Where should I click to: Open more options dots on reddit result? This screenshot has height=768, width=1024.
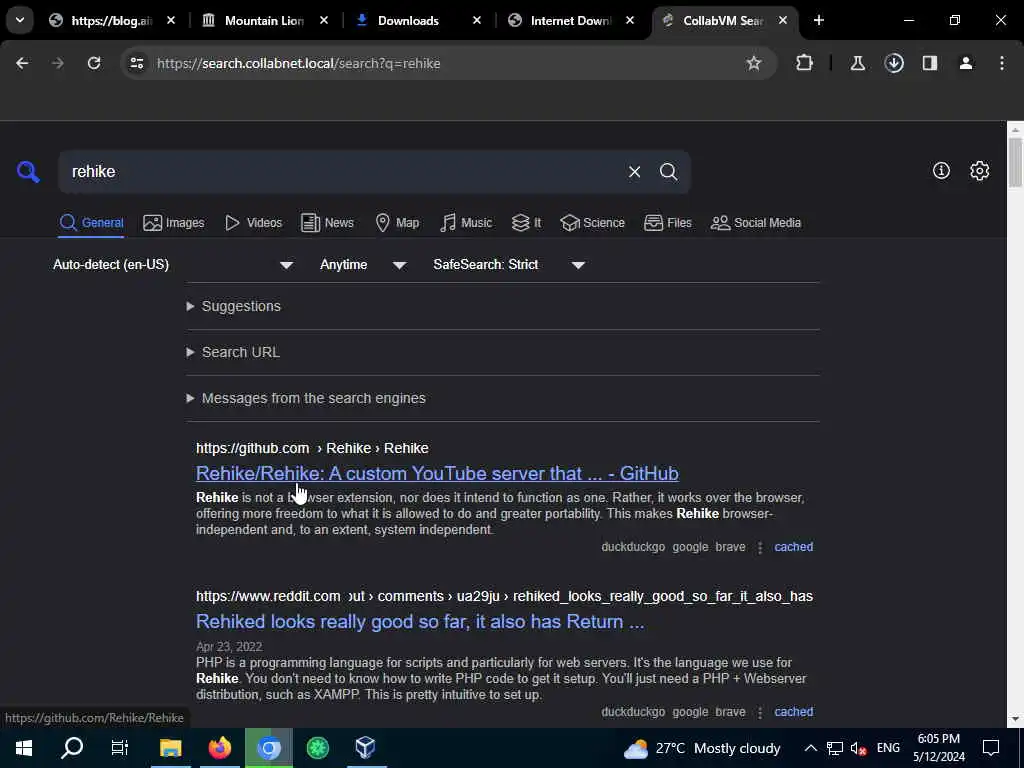tap(760, 712)
